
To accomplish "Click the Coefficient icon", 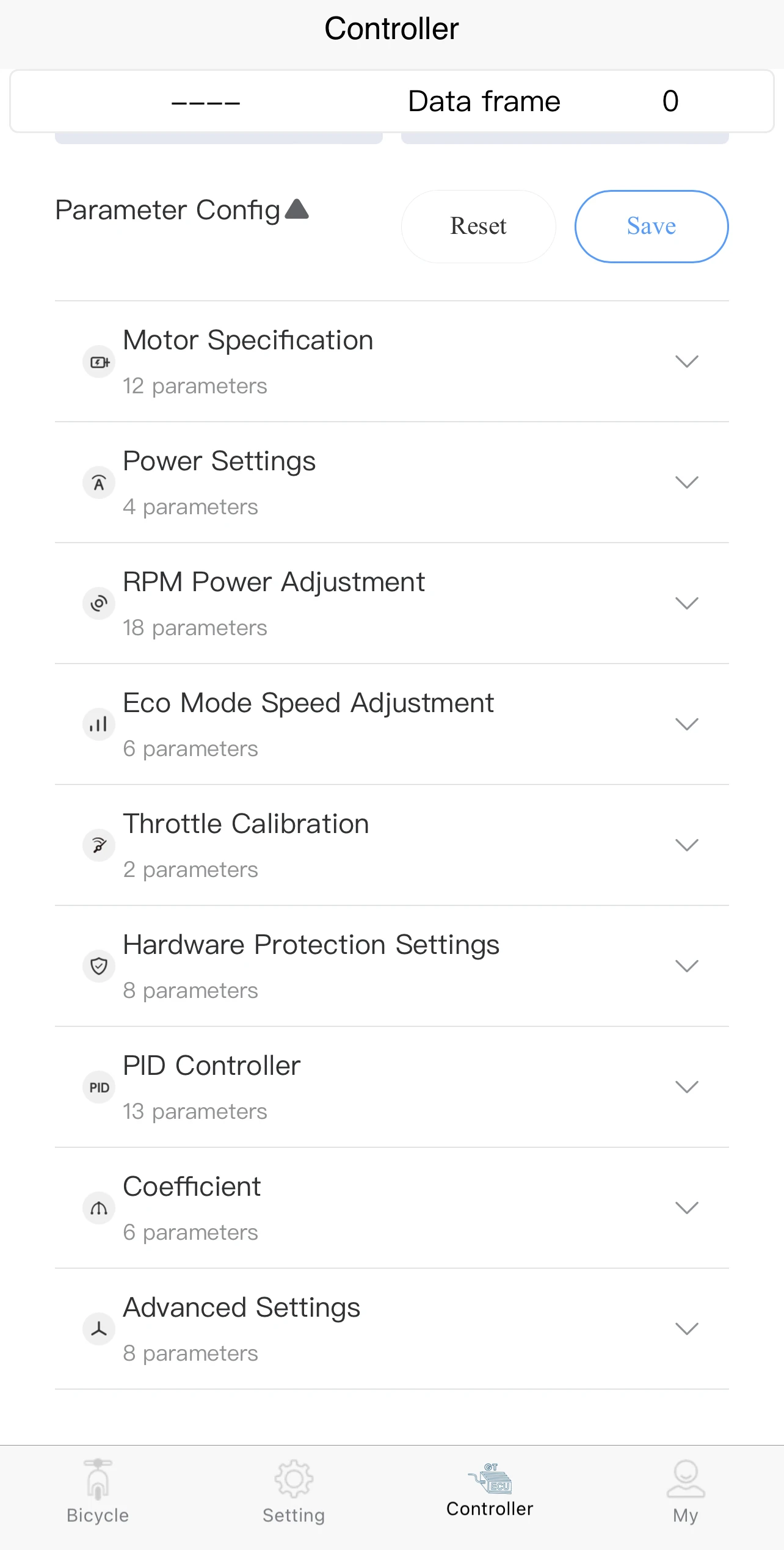I will point(99,1208).
